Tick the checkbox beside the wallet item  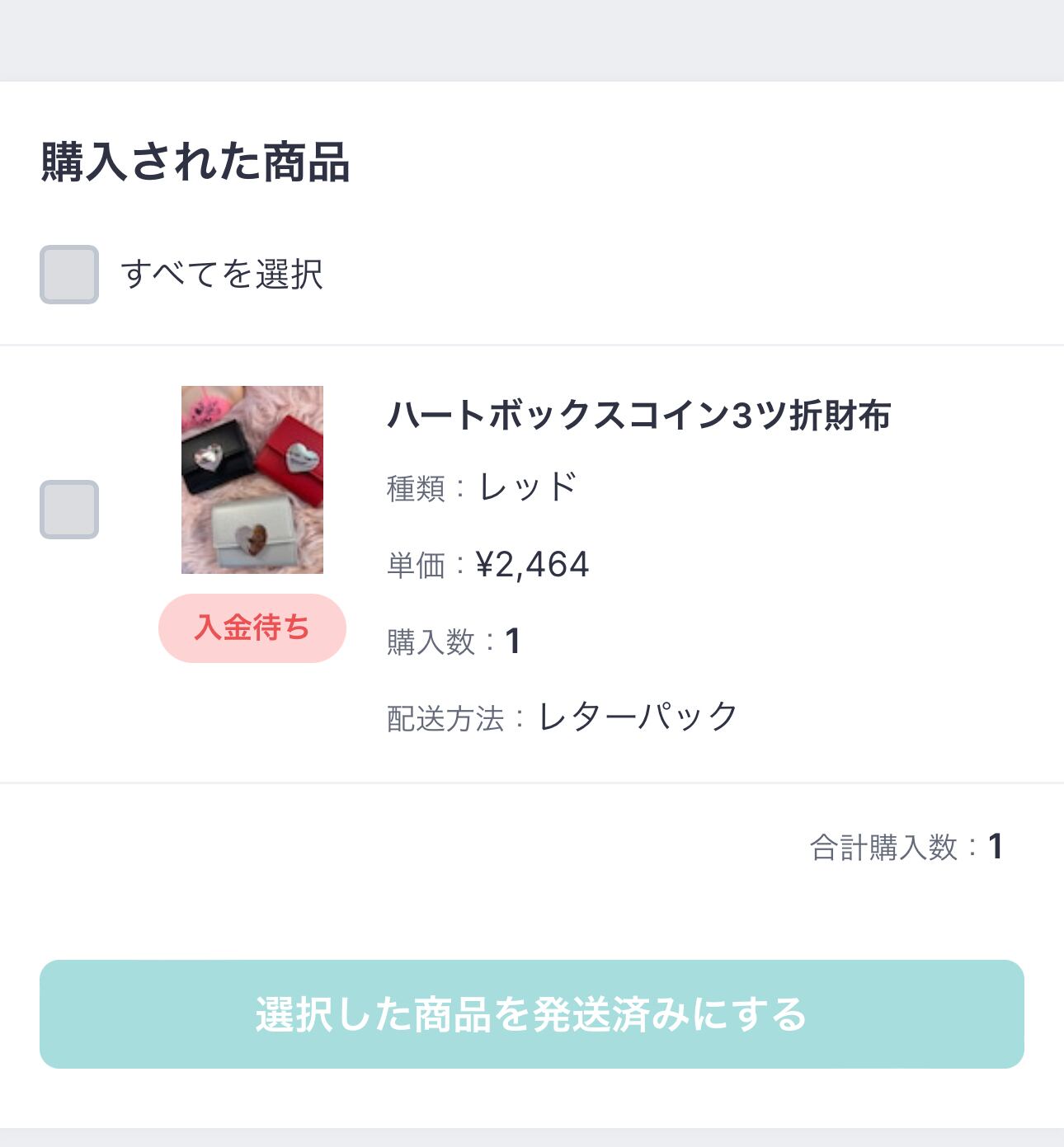pos(69,510)
